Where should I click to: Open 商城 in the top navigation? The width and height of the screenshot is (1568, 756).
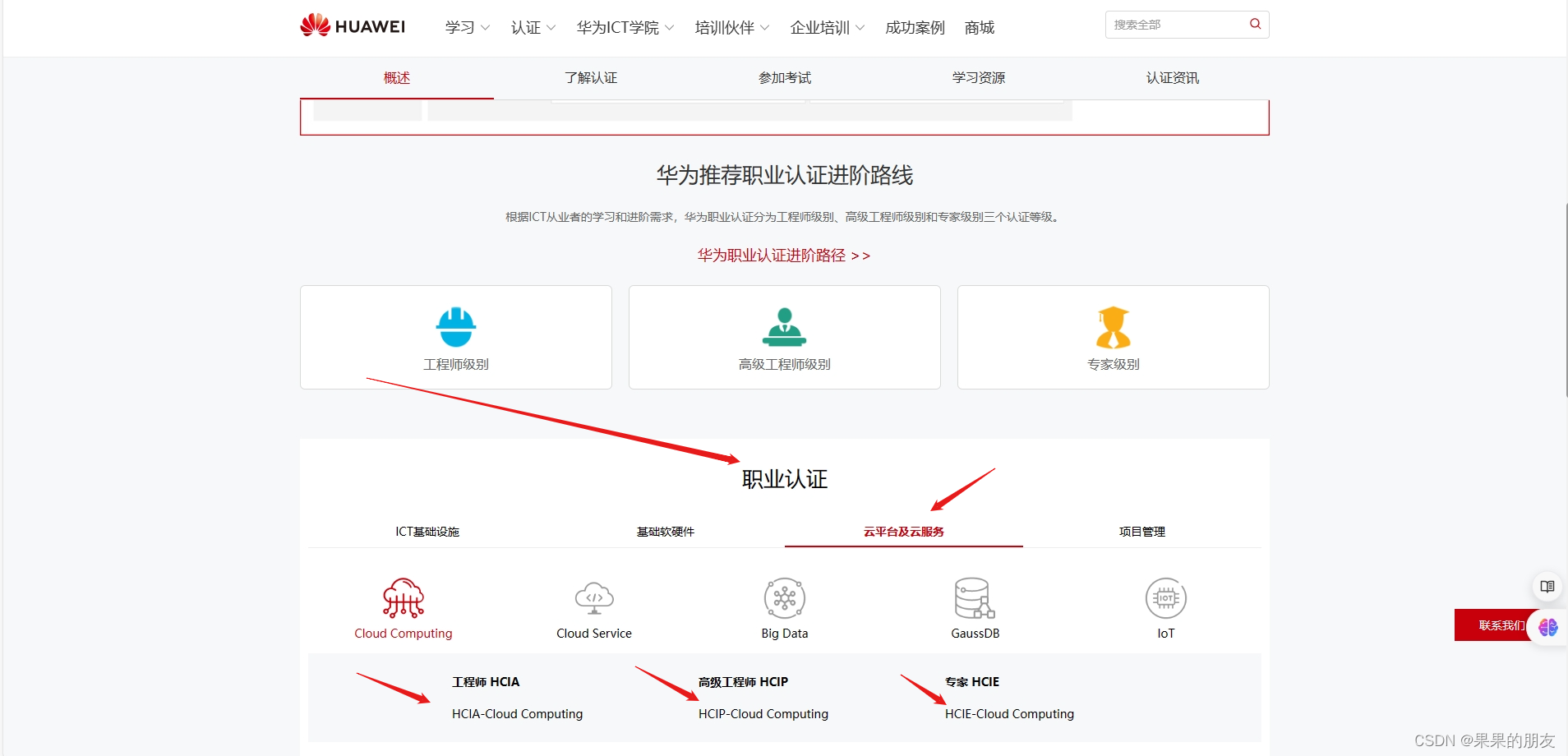[x=979, y=28]
